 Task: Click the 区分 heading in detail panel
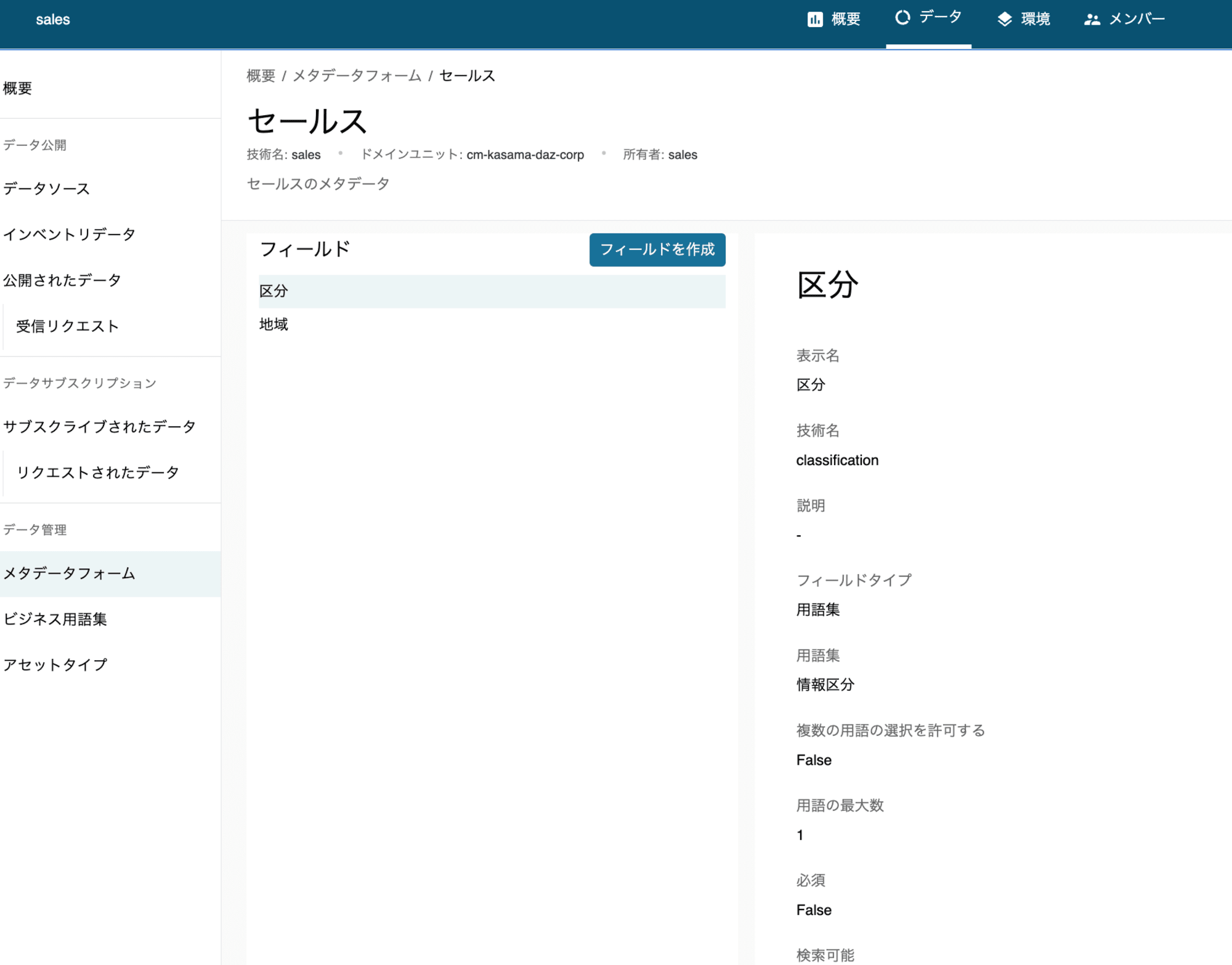point(827,285)
